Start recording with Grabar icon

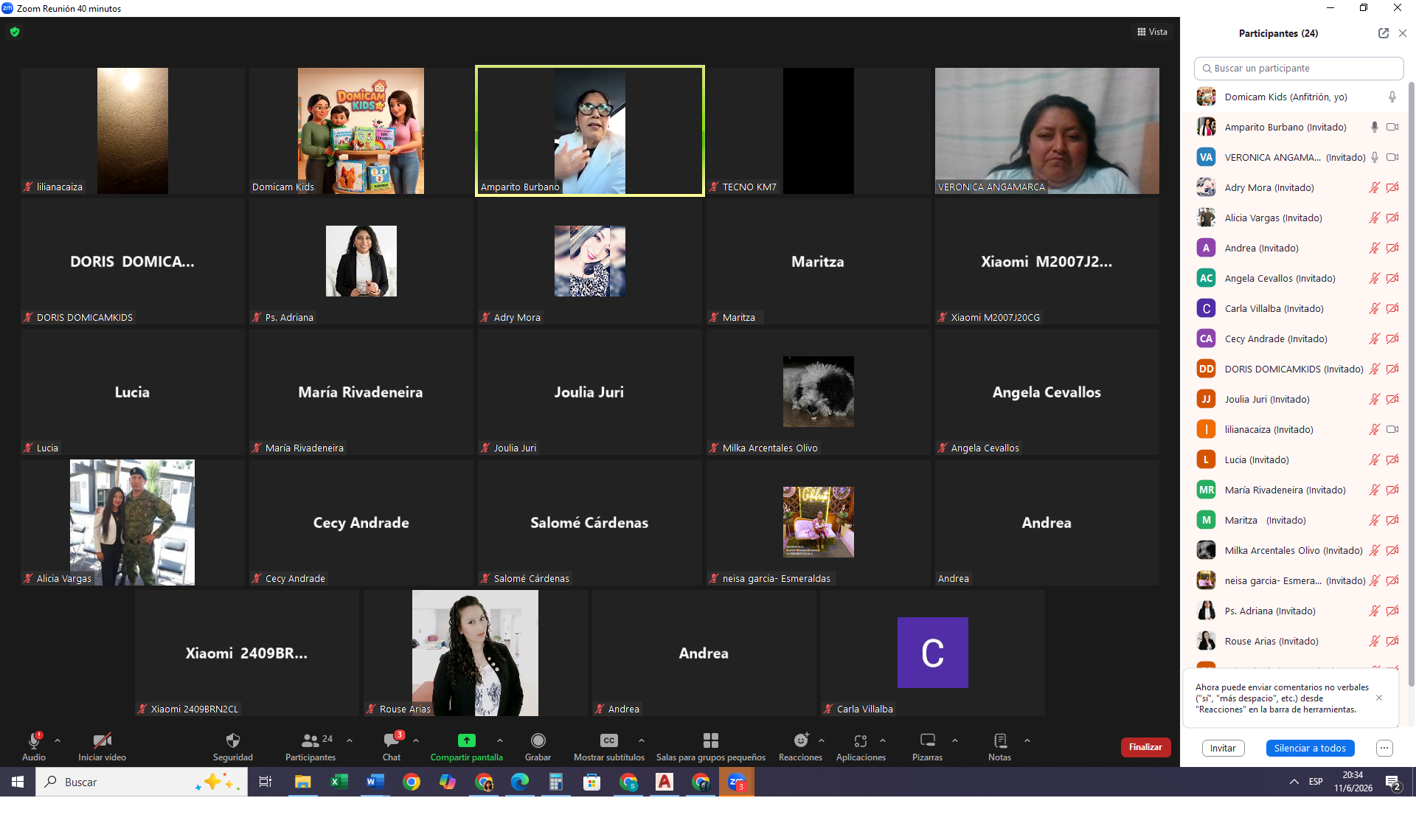coord(538,740)
